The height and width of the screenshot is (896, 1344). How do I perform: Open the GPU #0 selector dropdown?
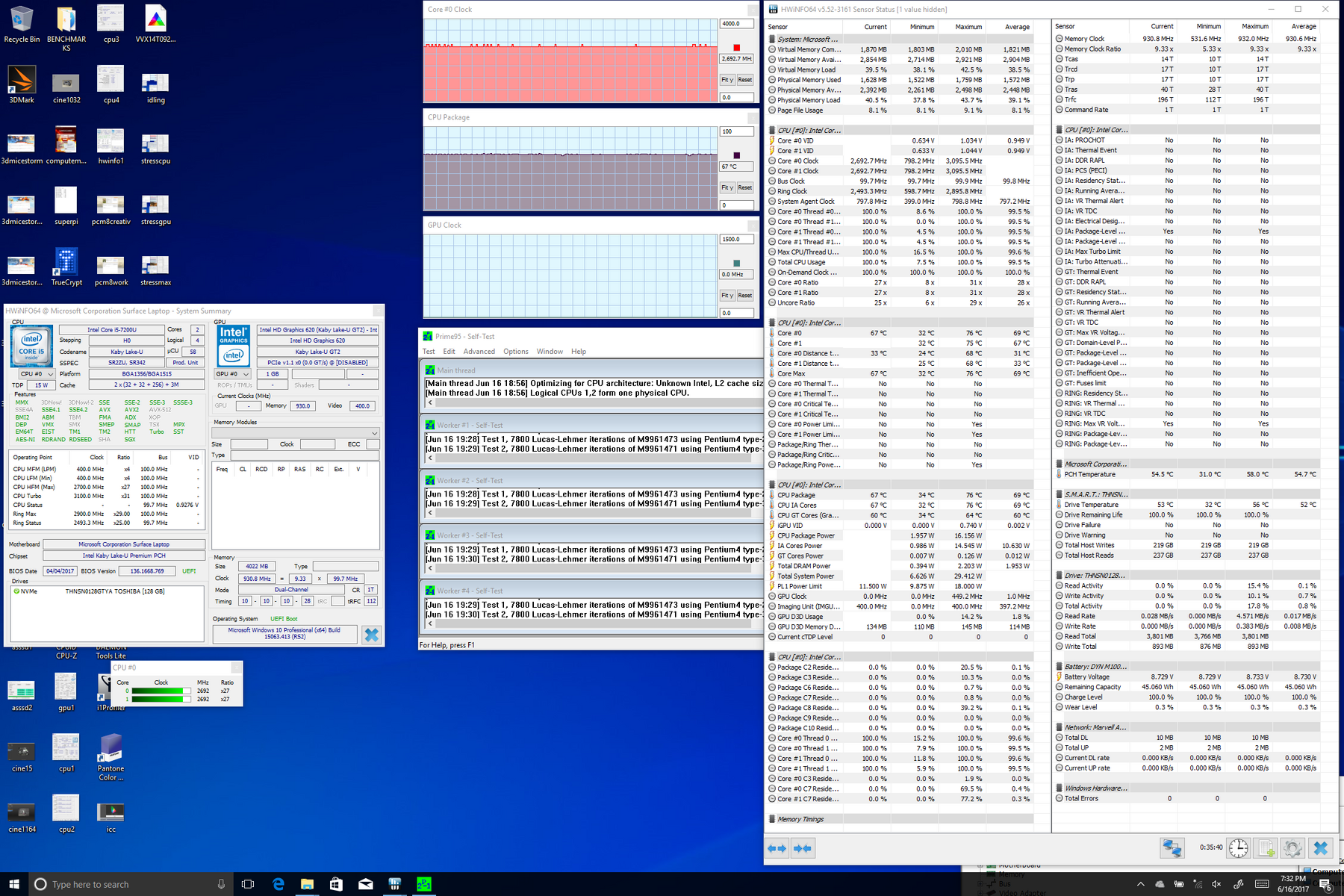click(x=232, y=374)
